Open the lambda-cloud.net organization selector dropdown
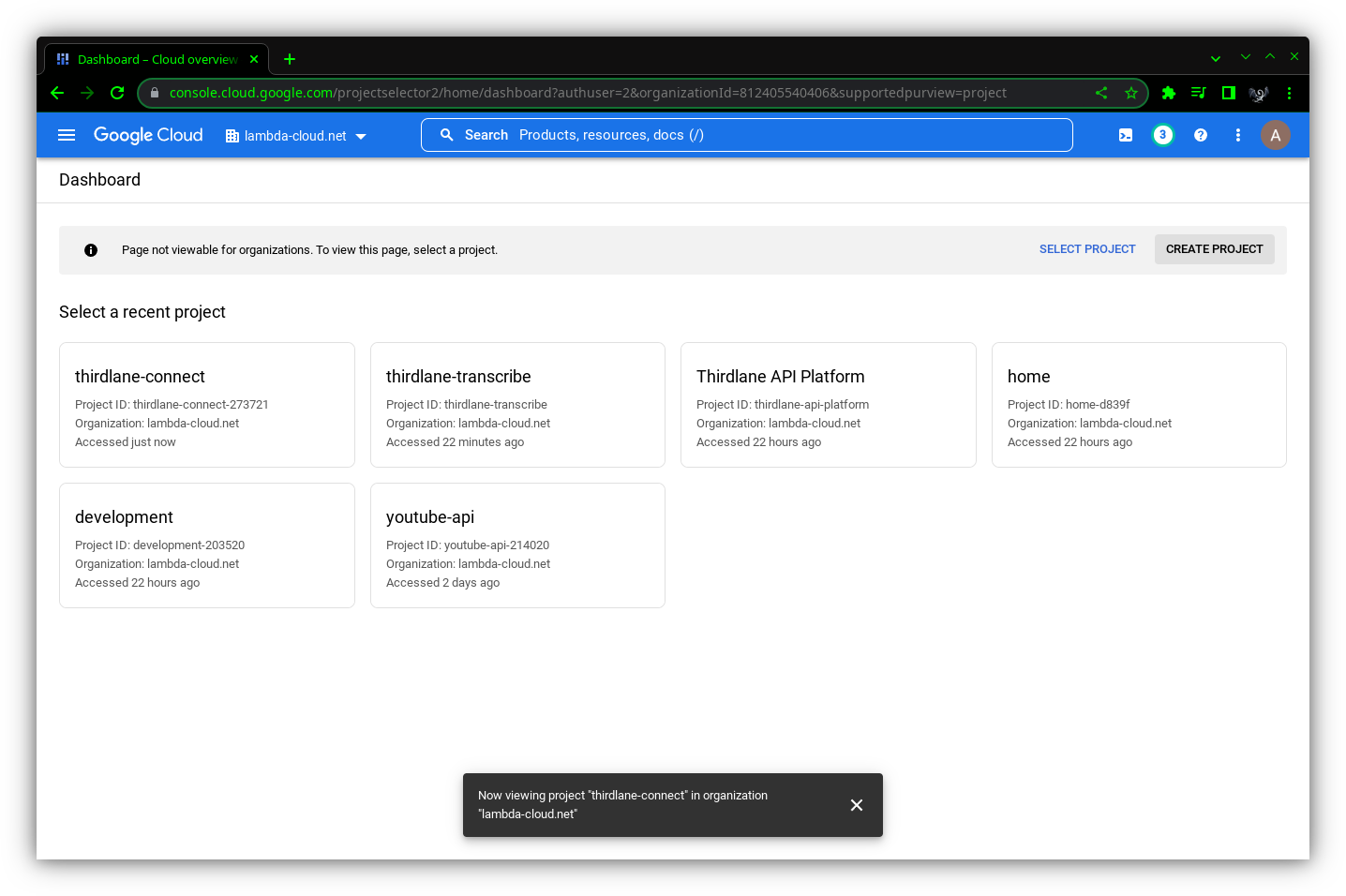Image resolution: width=1346 pixels, height=896 pixels. click(x=296, y=136)
